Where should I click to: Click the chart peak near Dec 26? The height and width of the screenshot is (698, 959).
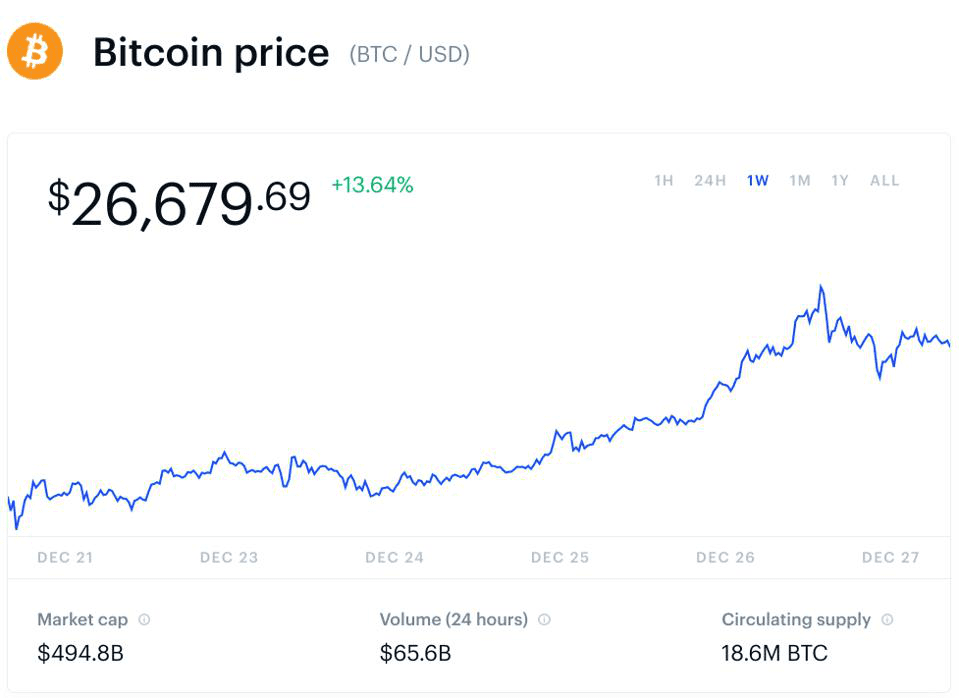pos(821,286)
